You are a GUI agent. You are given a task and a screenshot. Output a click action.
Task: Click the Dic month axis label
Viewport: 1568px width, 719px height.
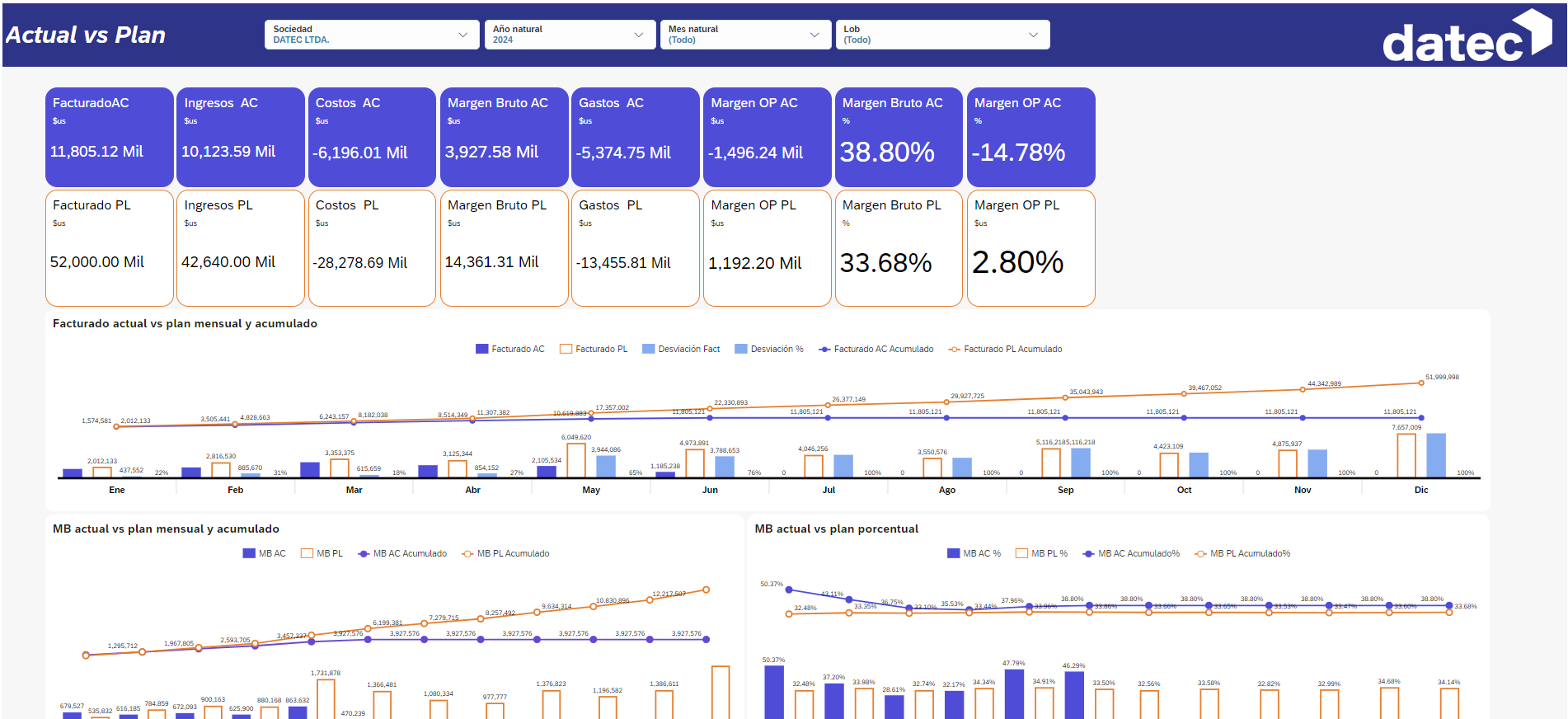click(x=1421, y=490)
